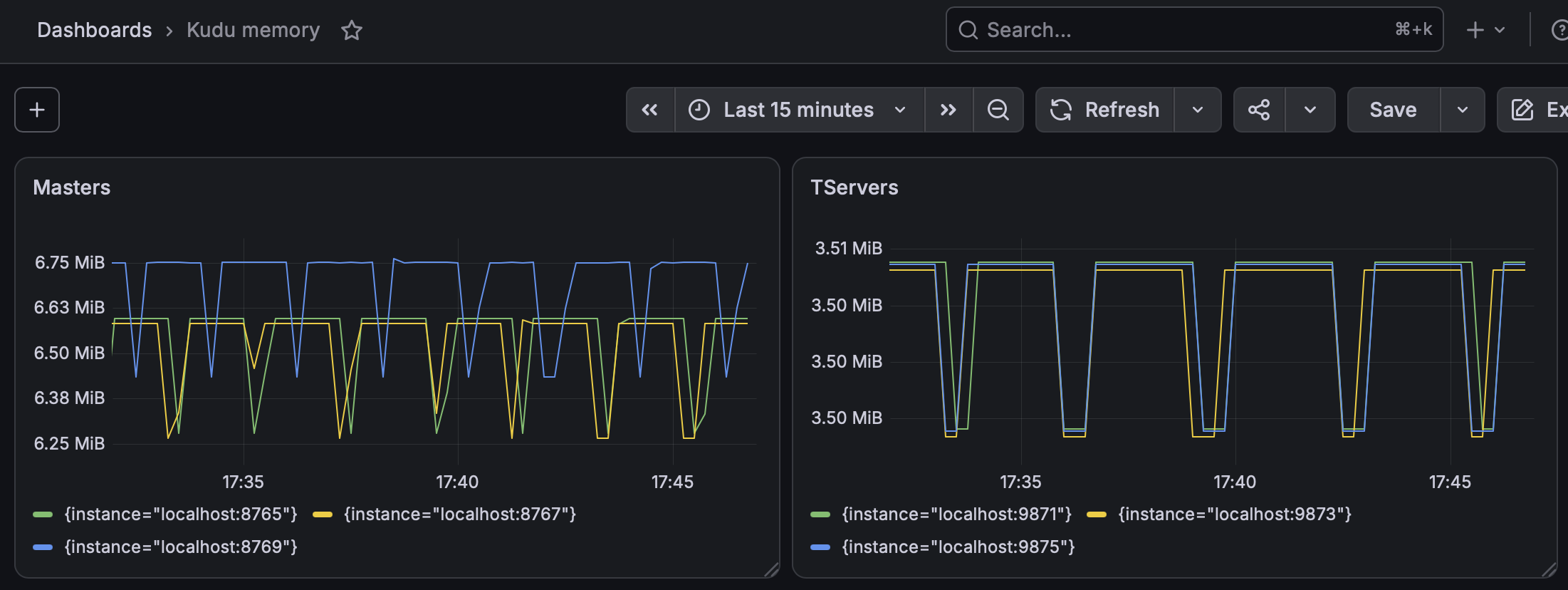Open the Last 15 minutes time picker
1568x590 pixels.
pyautogui.click(x=799, y=110)
